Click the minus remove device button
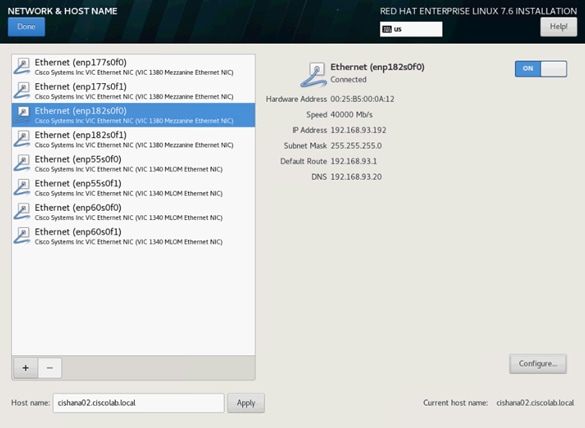This screenshot has height=428, width=585. coord(50,368)
